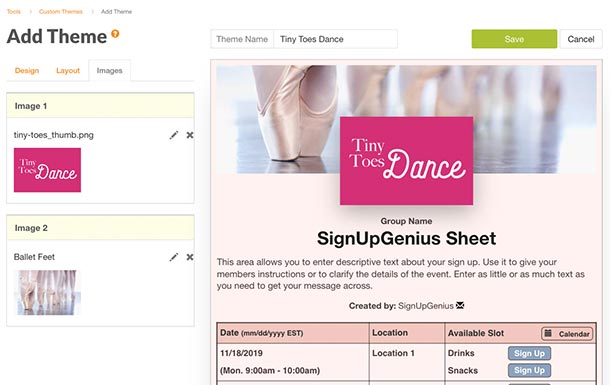Click the calendar icon in Available Slot header
Screen dimensions: 610x385
(x=548, y=333)
